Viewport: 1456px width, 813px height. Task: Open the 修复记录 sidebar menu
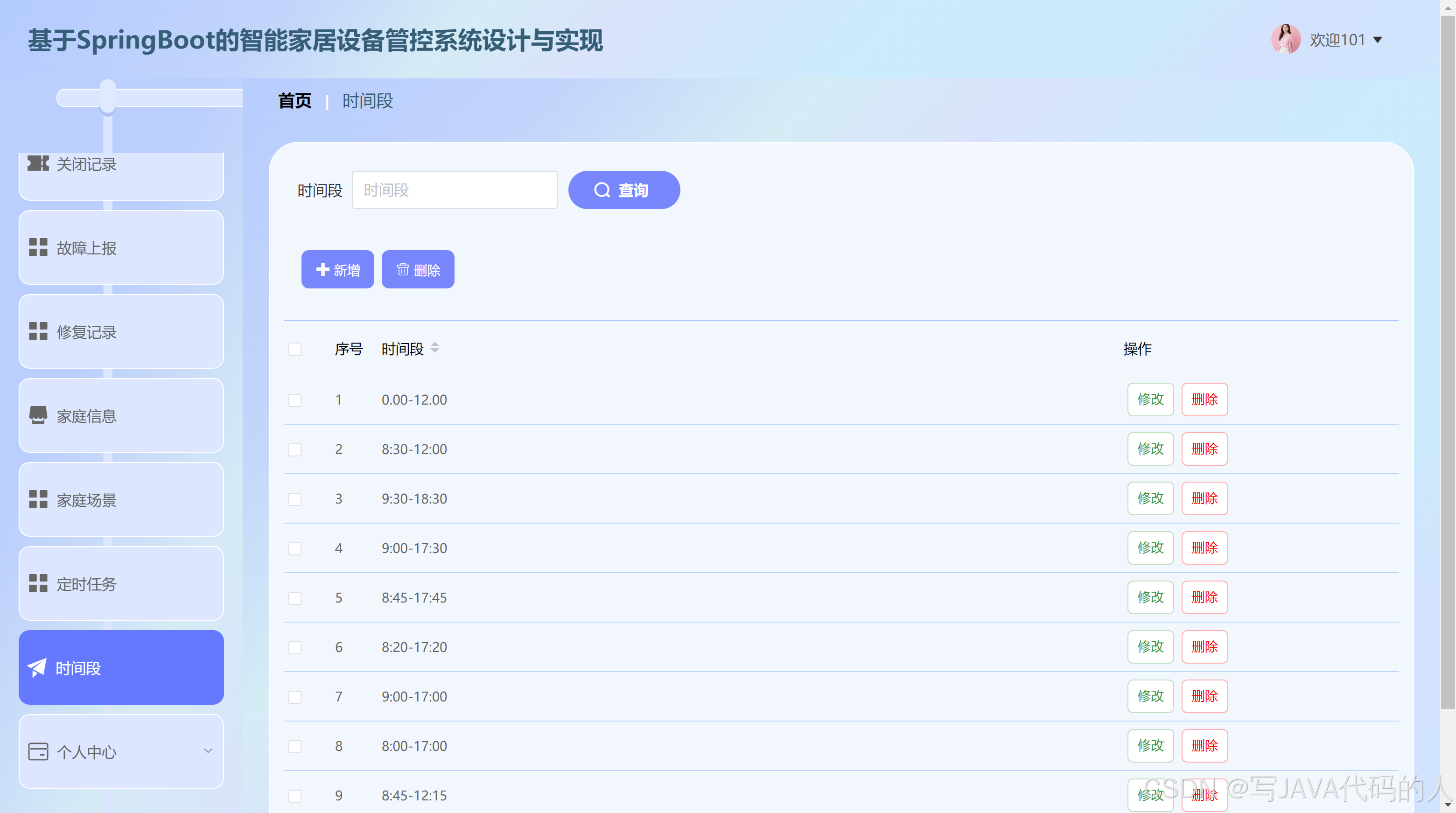tap(121, 331)
